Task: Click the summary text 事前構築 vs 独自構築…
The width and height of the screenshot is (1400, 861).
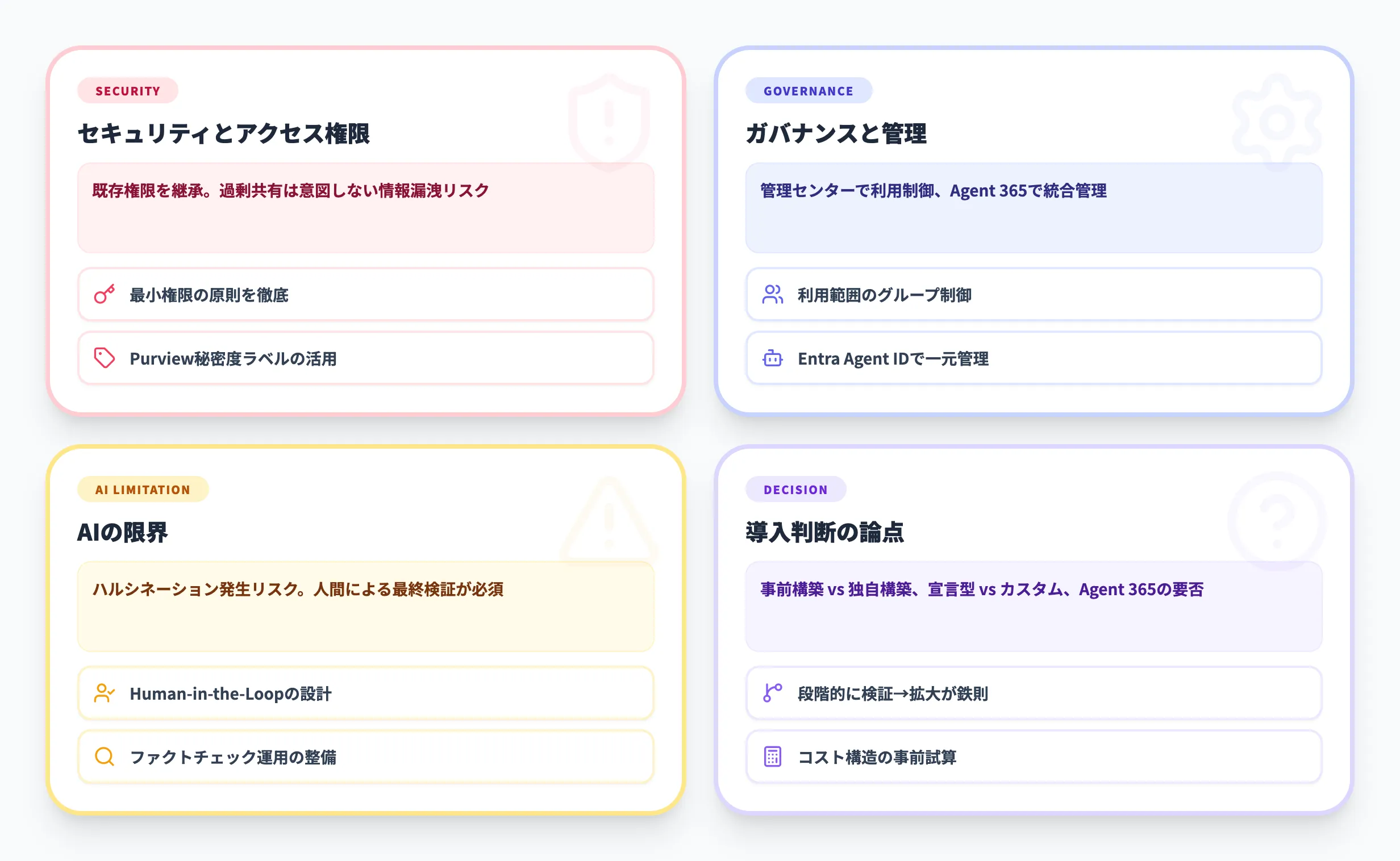Action: [x=982, y=589]
